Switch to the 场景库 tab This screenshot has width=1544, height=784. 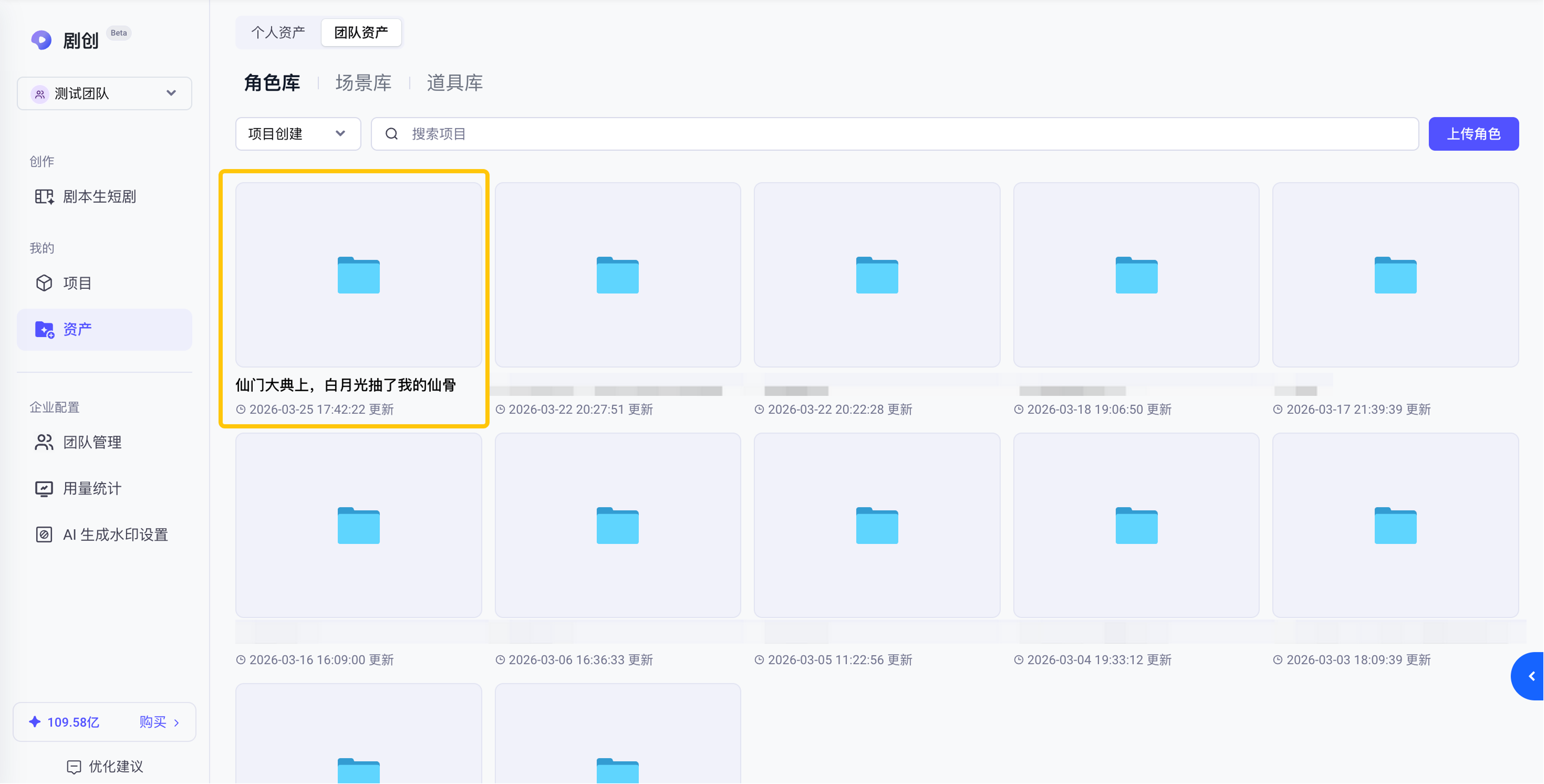click(x=363, y=83)
